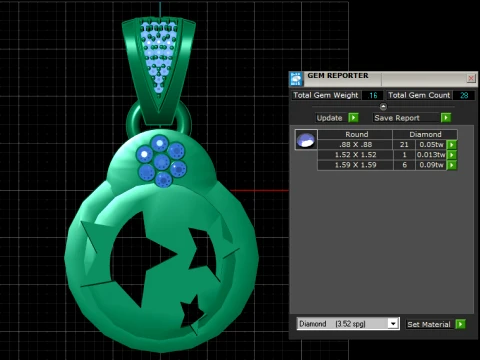Viewport: 480px width, 360px height.
Task: Click the 0.013tw weight cell
Action: point(431,155)
